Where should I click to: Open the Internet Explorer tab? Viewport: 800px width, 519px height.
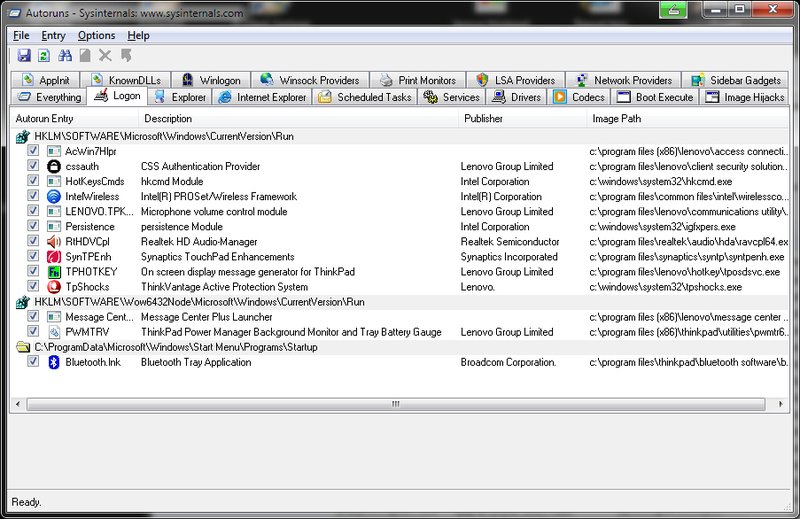coord(262,97)
